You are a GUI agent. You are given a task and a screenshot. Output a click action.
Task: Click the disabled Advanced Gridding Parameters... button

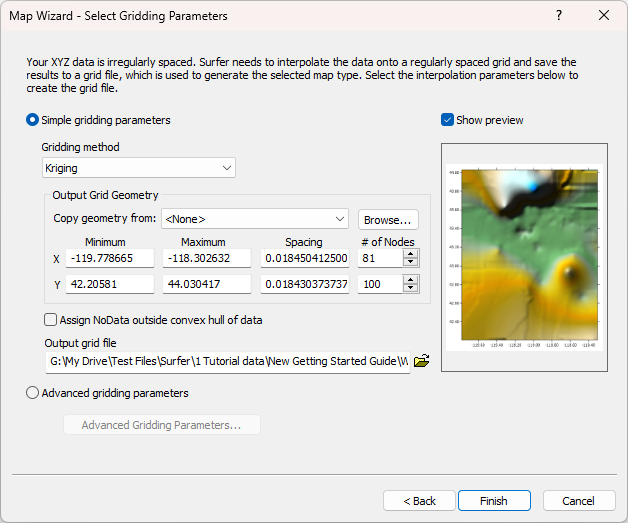[162, 424]
